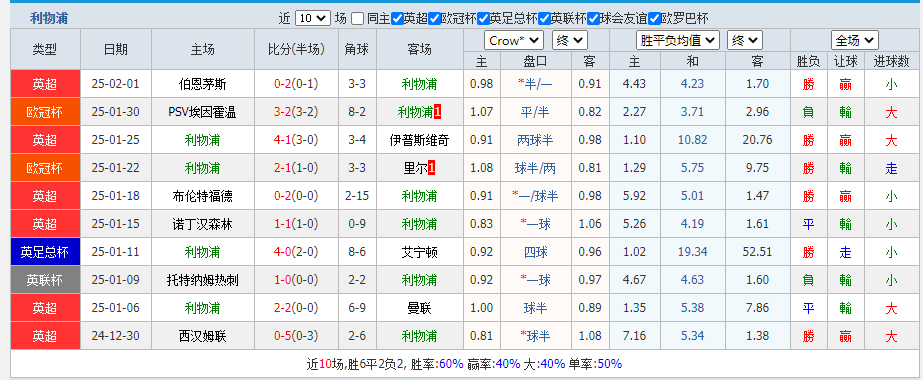Screen dimensions: 923x380
Task: Click home team PSV埃因霍温
Action: click(202, 112)
